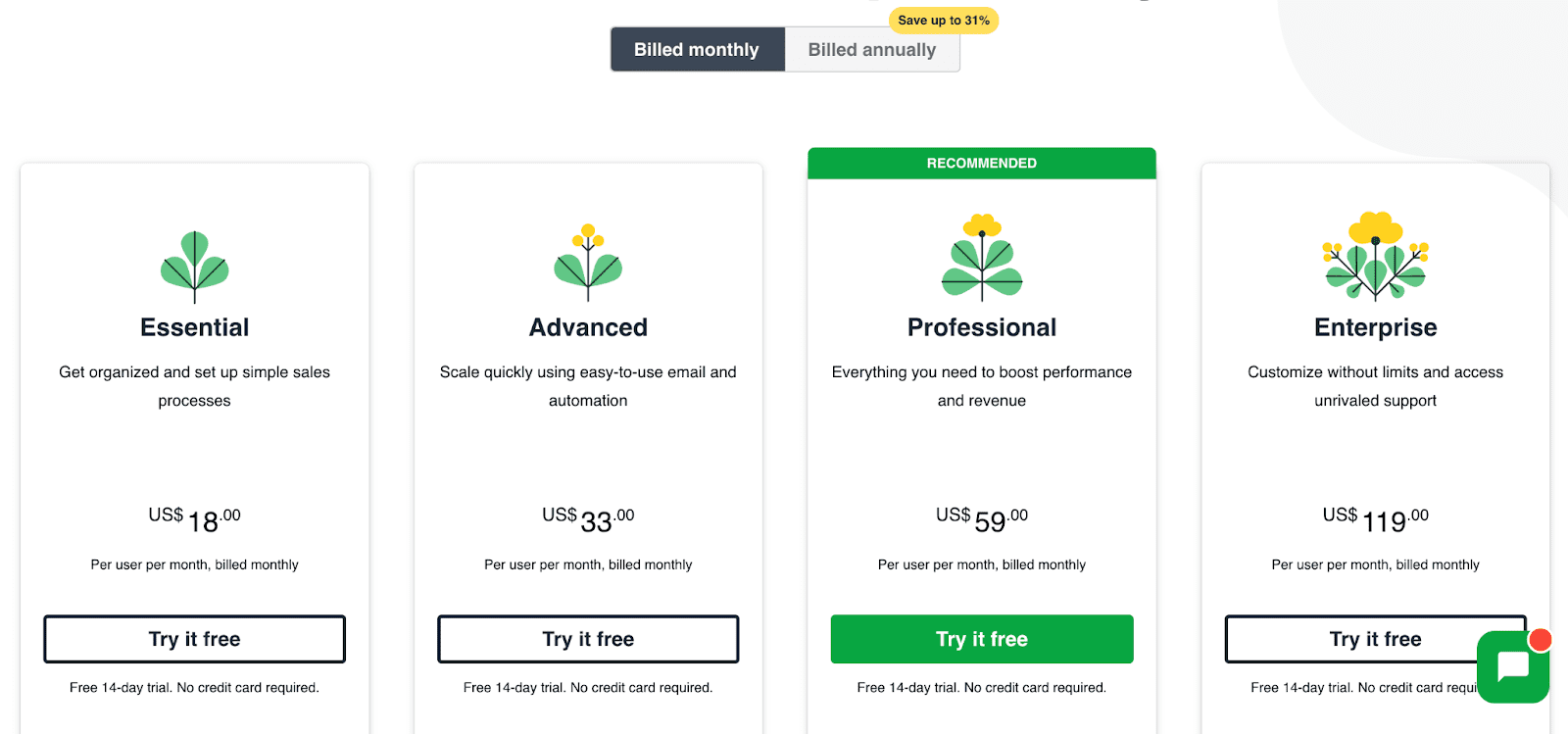Click the Enterprise plan description text
The height and width of the screenshot is (734, 1568).
[x=1374, y=386]
